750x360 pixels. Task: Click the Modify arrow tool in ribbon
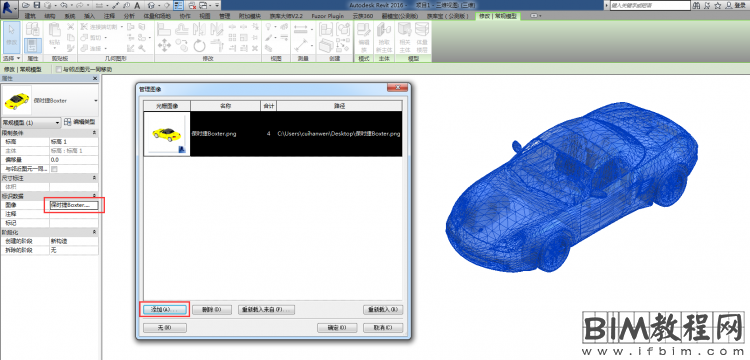tap(11, 36)
